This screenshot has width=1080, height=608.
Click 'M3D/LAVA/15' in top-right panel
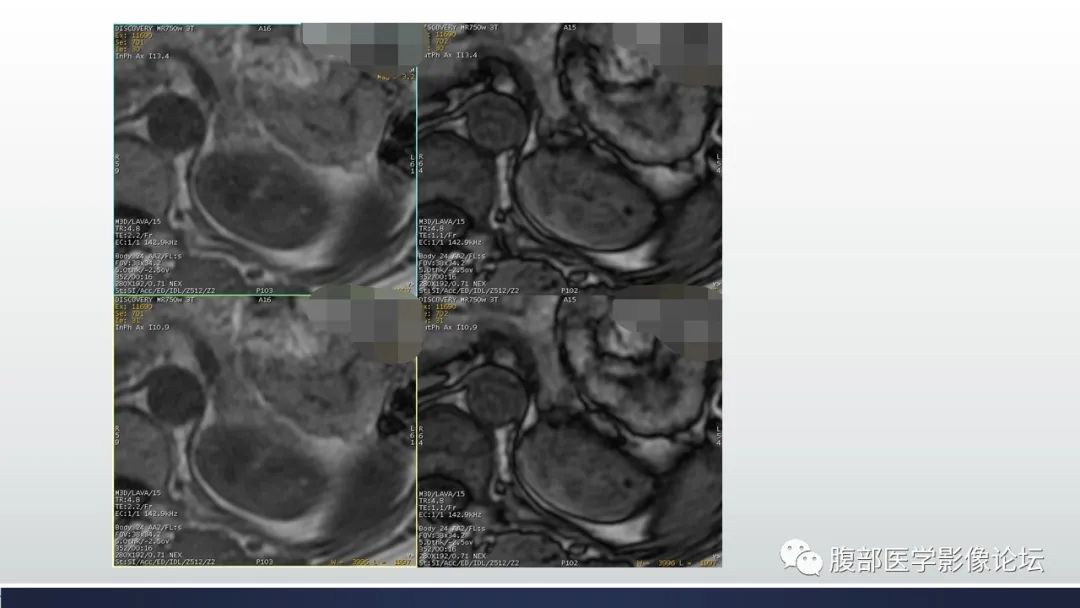tap(442, 222)
